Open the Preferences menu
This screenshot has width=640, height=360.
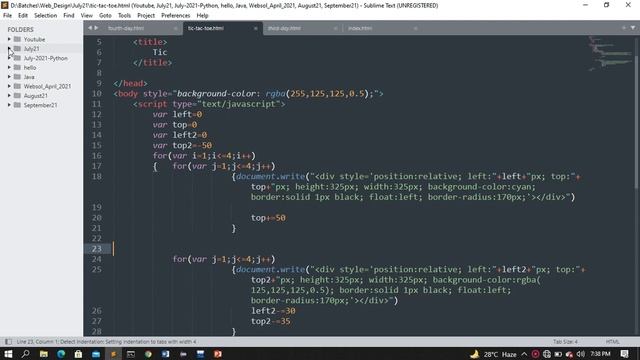point(176,16)
